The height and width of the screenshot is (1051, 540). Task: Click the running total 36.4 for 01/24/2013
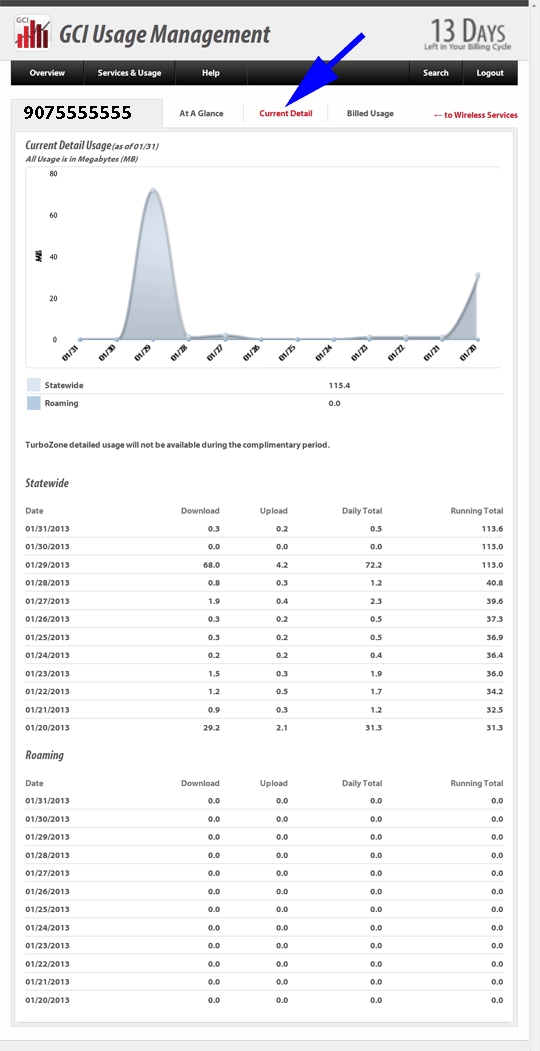pos(495,655)
